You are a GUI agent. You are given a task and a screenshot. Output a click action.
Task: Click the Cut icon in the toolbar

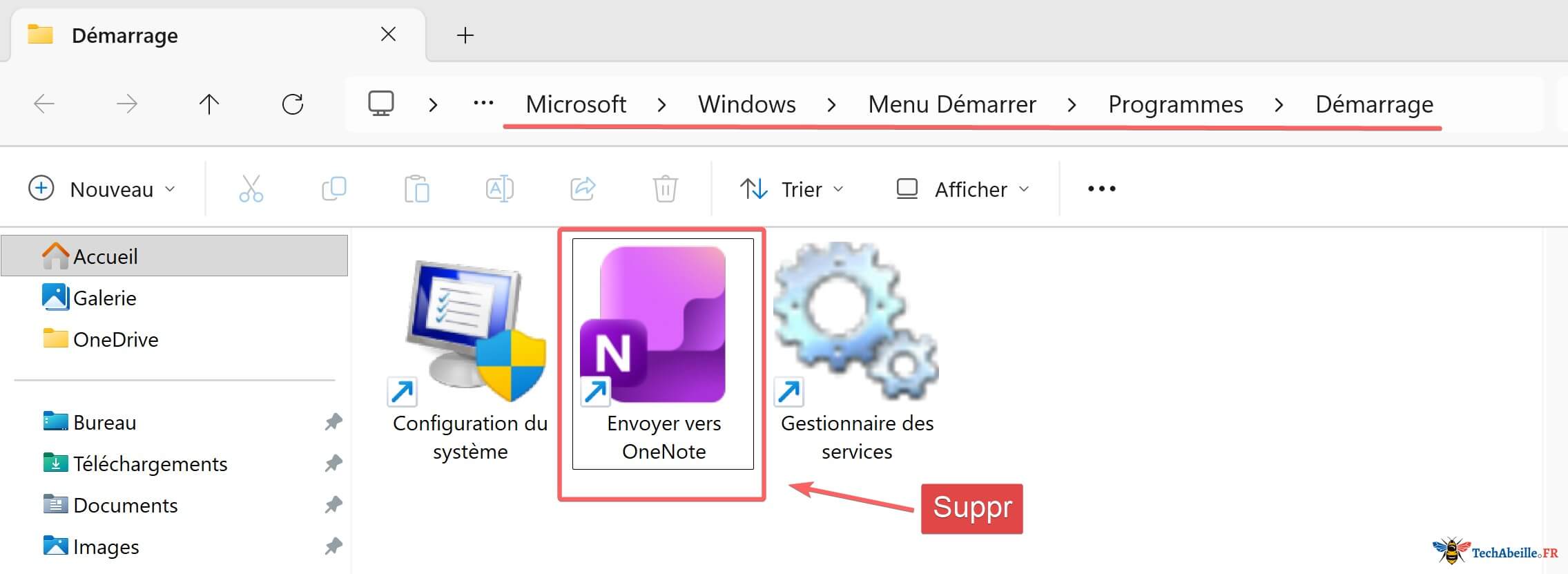(x=252, y=188)
